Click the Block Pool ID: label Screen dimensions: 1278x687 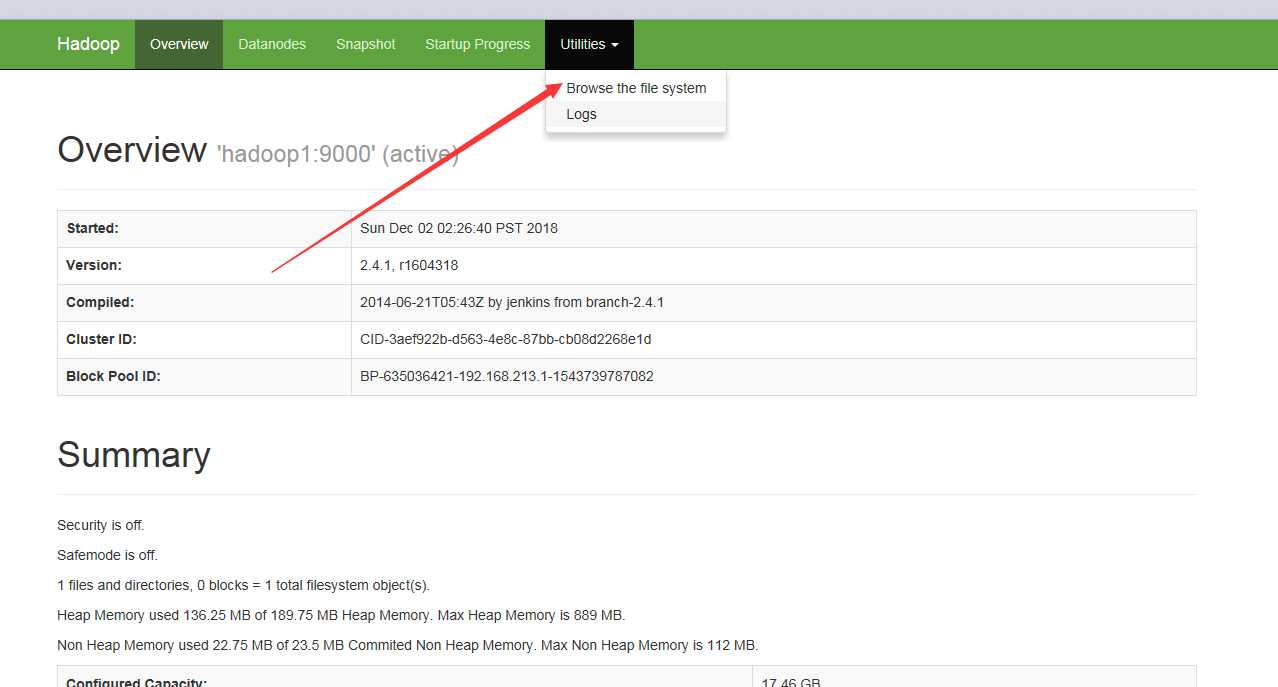pos(113,376)
